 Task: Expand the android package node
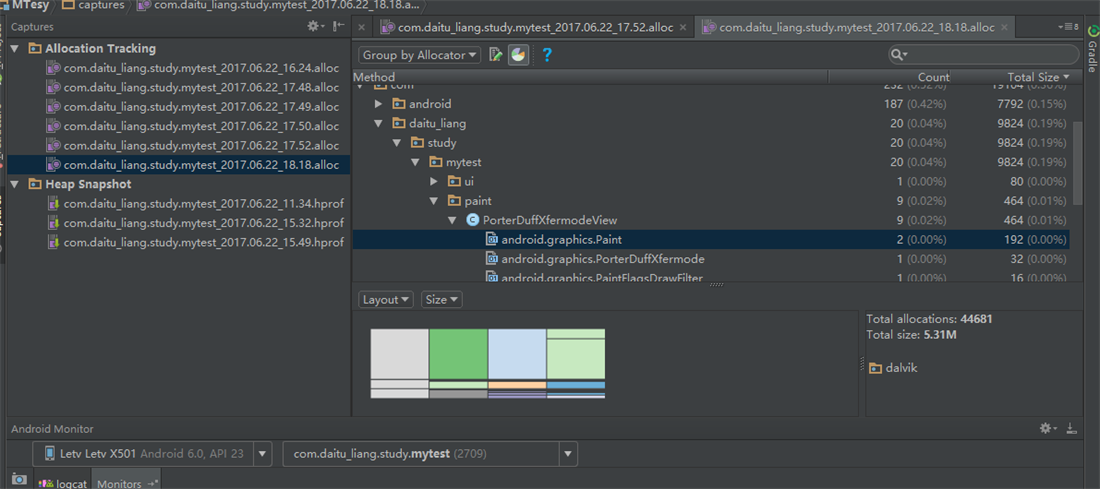[378, 104]
